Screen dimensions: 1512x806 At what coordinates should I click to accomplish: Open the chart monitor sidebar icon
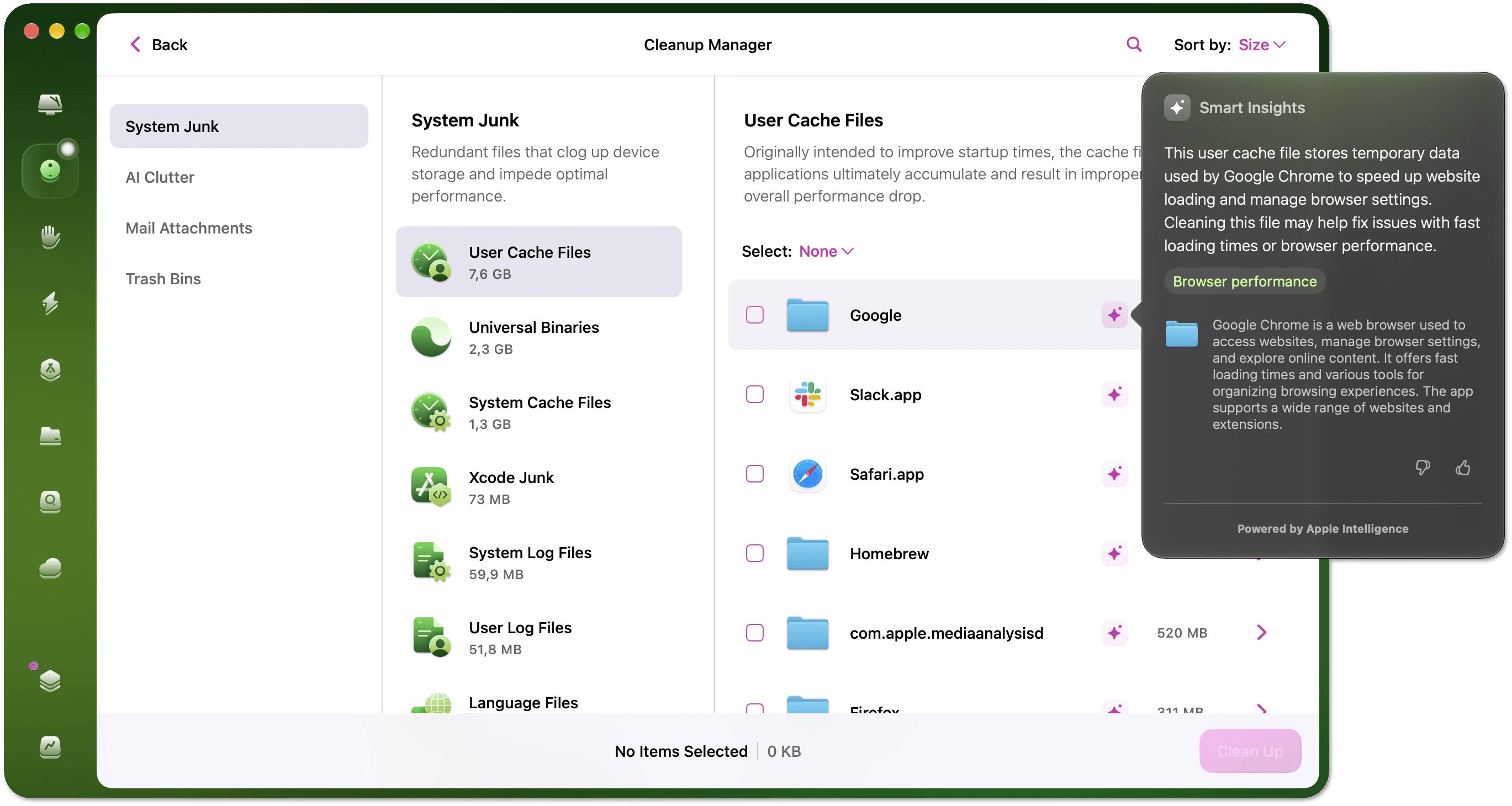tap(50, 747)
